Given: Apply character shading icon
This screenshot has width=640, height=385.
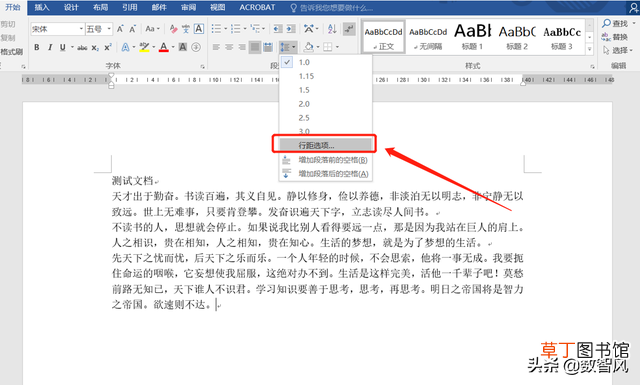Looking at the screenshot, I should pos(183,47).
